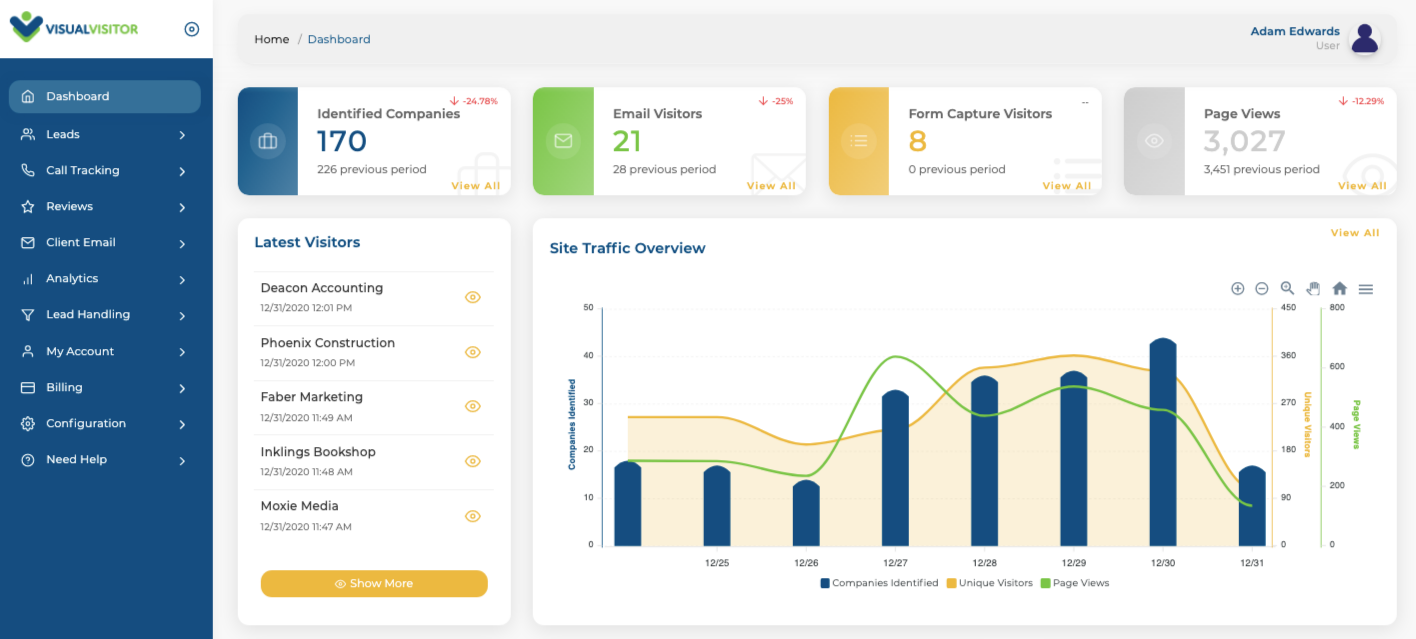This screenshot has height=639, width=1416.
Task: Select Analytics in the sidebar
Action: tap(72, 278)
